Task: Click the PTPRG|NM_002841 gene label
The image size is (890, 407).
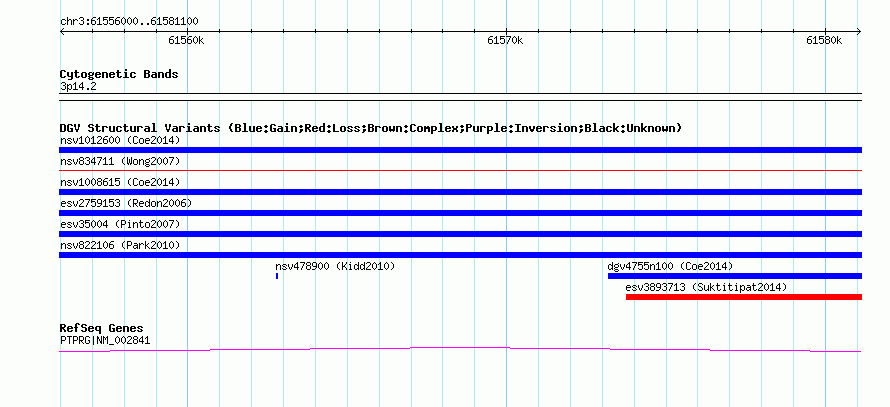Action: point(105,341)
